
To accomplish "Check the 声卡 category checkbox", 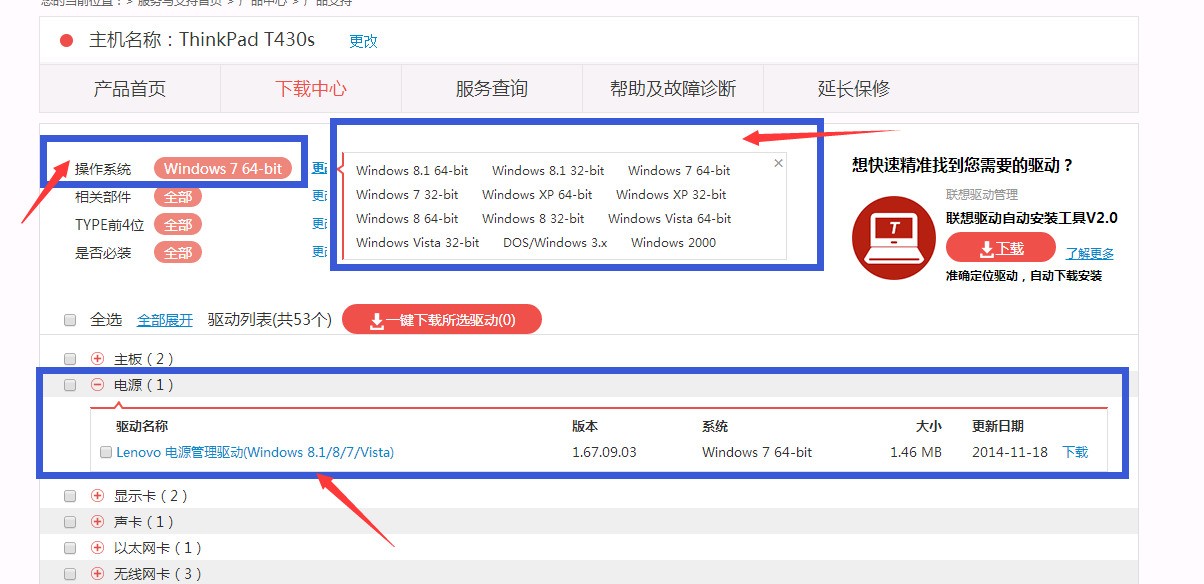I will click(x=70, y=521).
